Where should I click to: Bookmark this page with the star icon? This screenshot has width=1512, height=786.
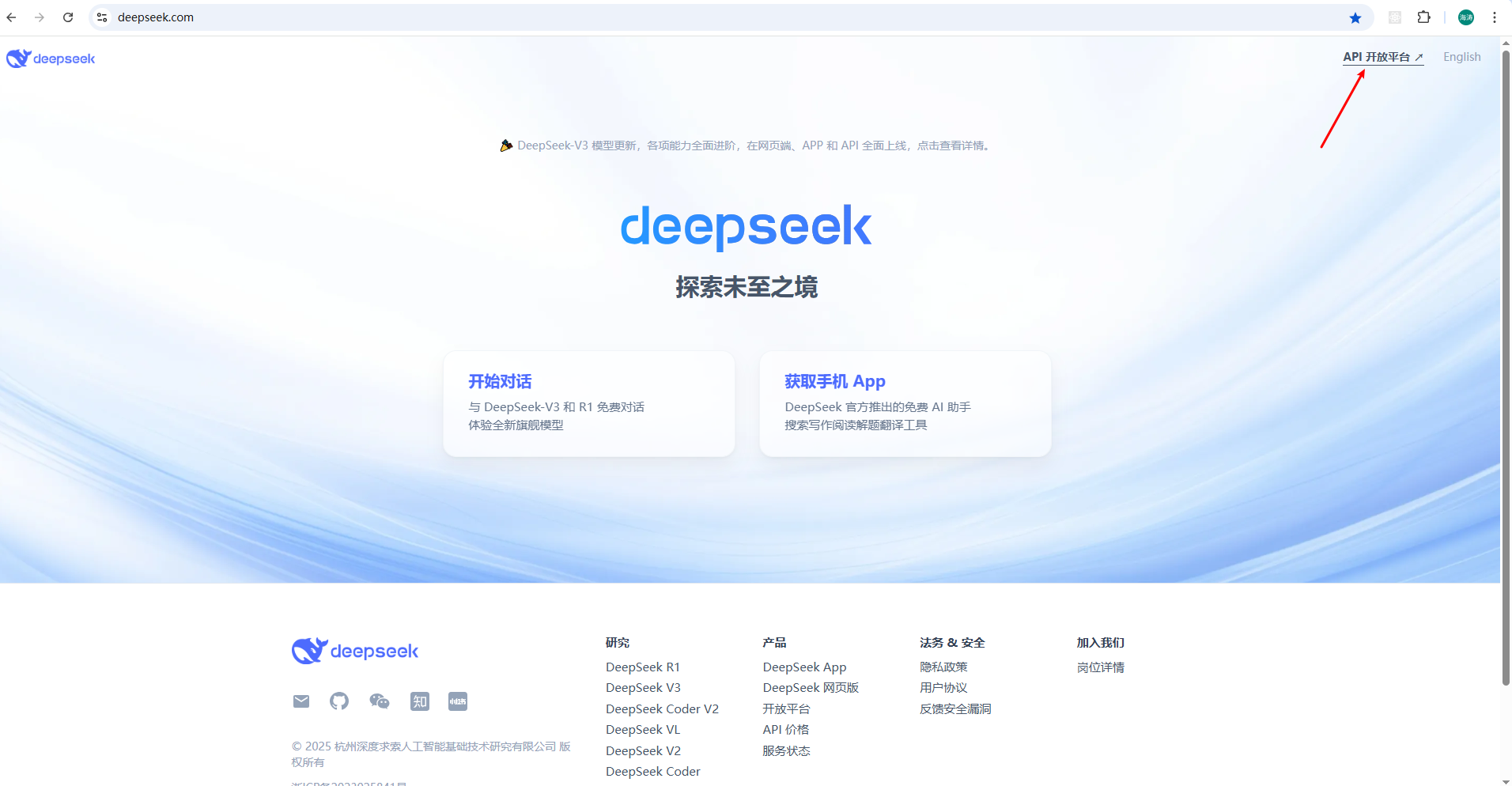tap(1355, 17)
